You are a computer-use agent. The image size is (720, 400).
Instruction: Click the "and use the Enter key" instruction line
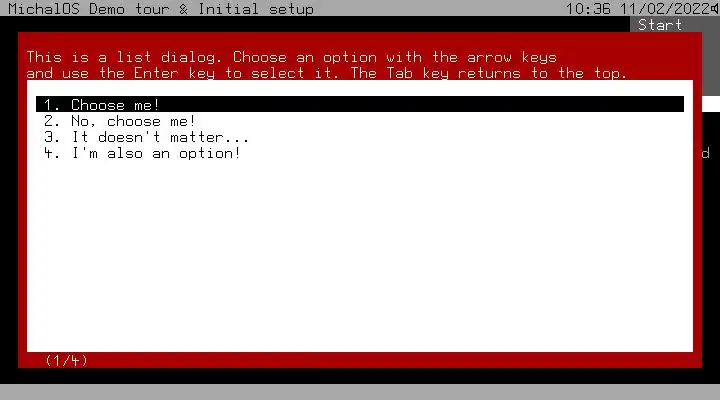[326, 73]
